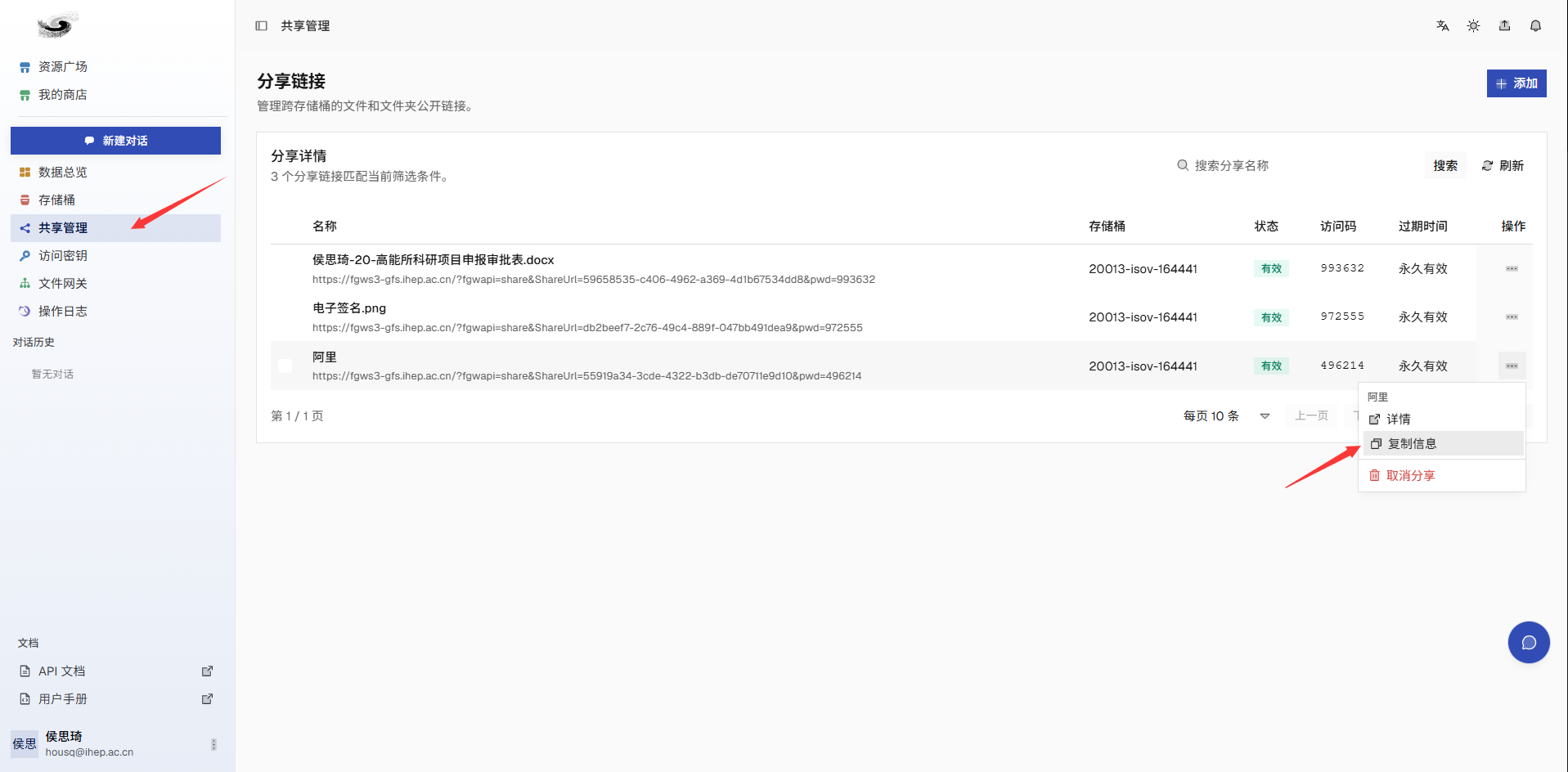
Task: Go to 资源广场 in the sidebar
Action: [115, 67]
